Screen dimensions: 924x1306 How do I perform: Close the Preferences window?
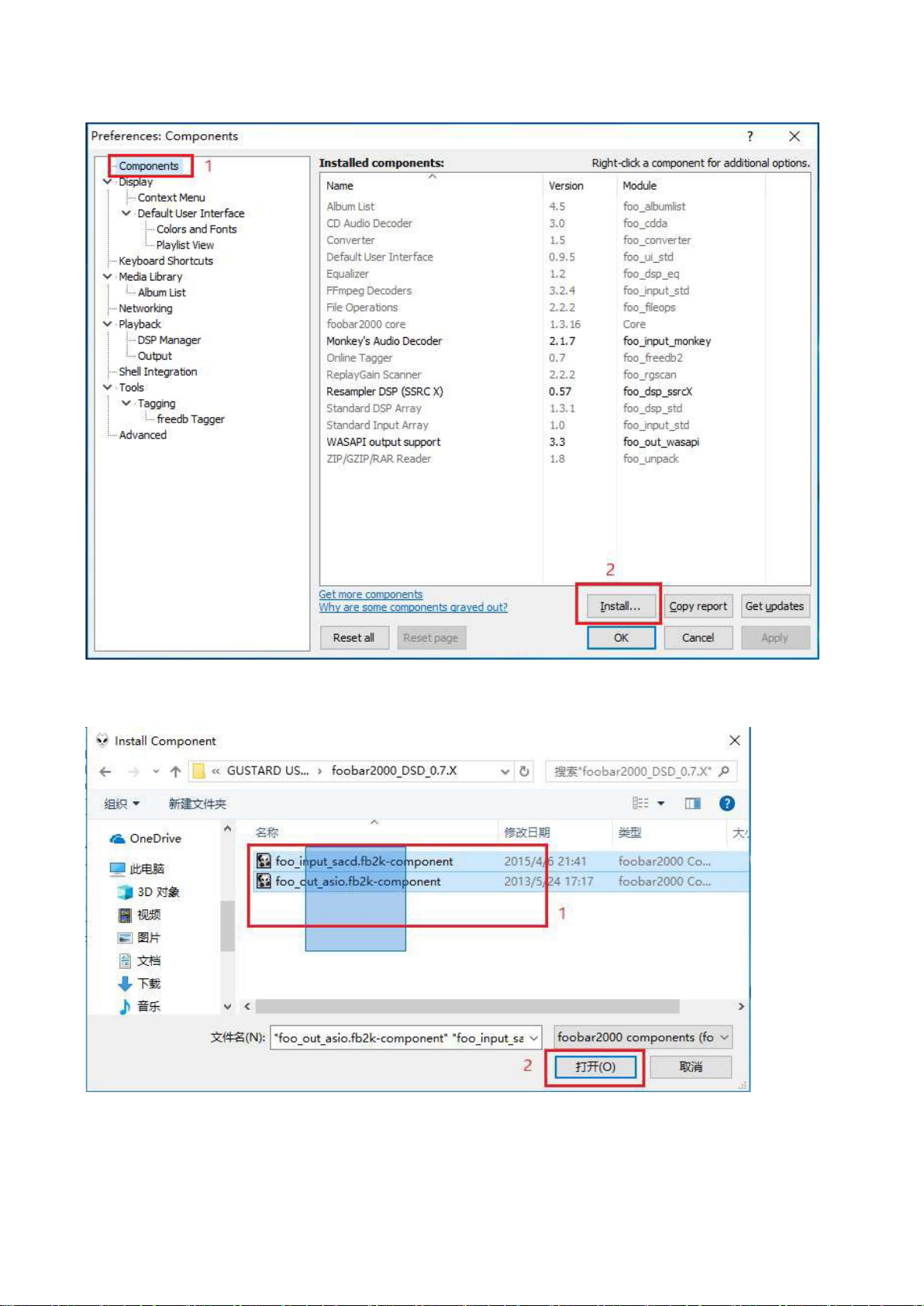[x=795, y=136]
